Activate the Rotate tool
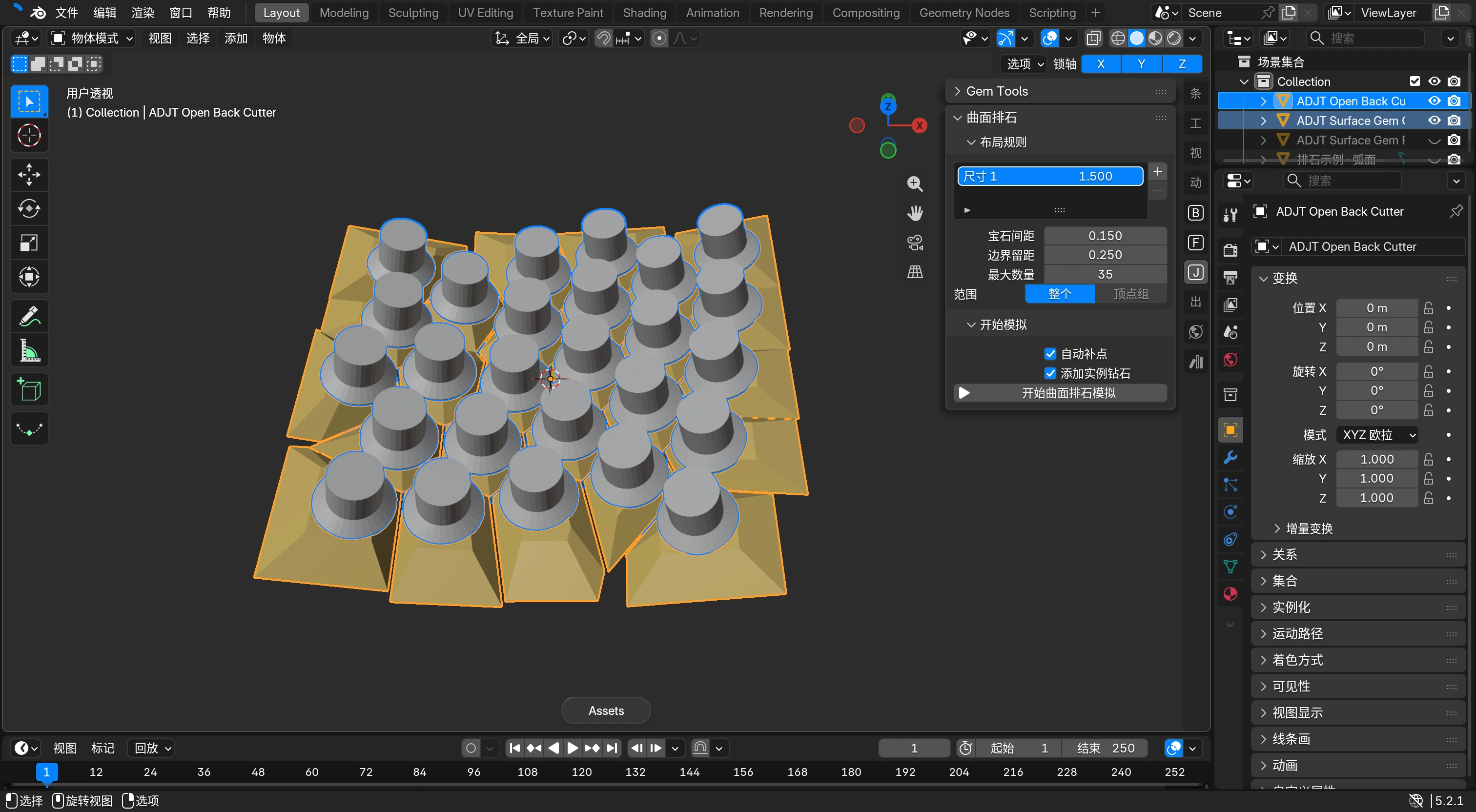This screenshot has height=812, width=1476. pyautogui.click(x=29, y=208)
